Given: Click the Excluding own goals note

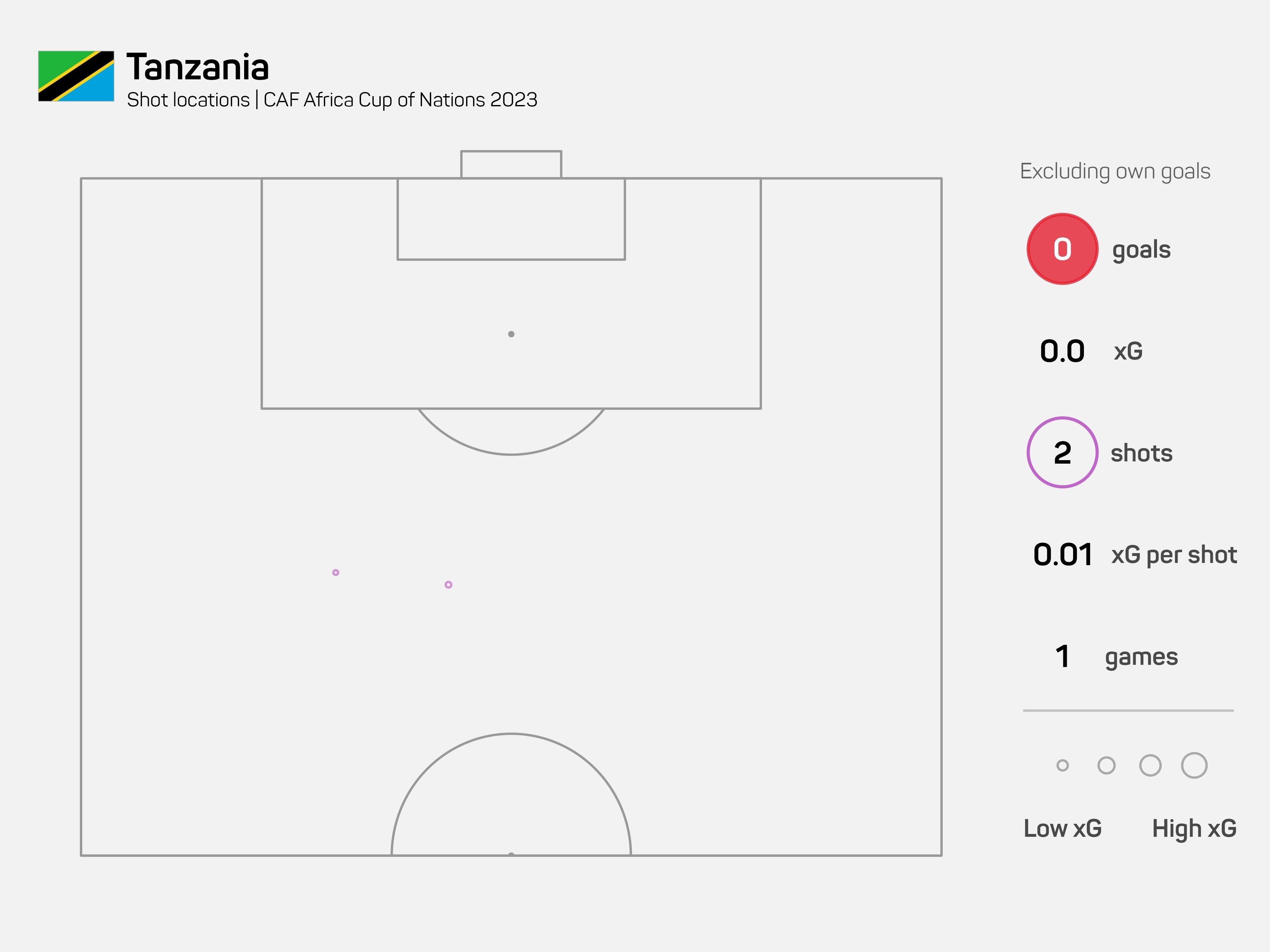Looking at the screenshot, I should click(1115, 171).
